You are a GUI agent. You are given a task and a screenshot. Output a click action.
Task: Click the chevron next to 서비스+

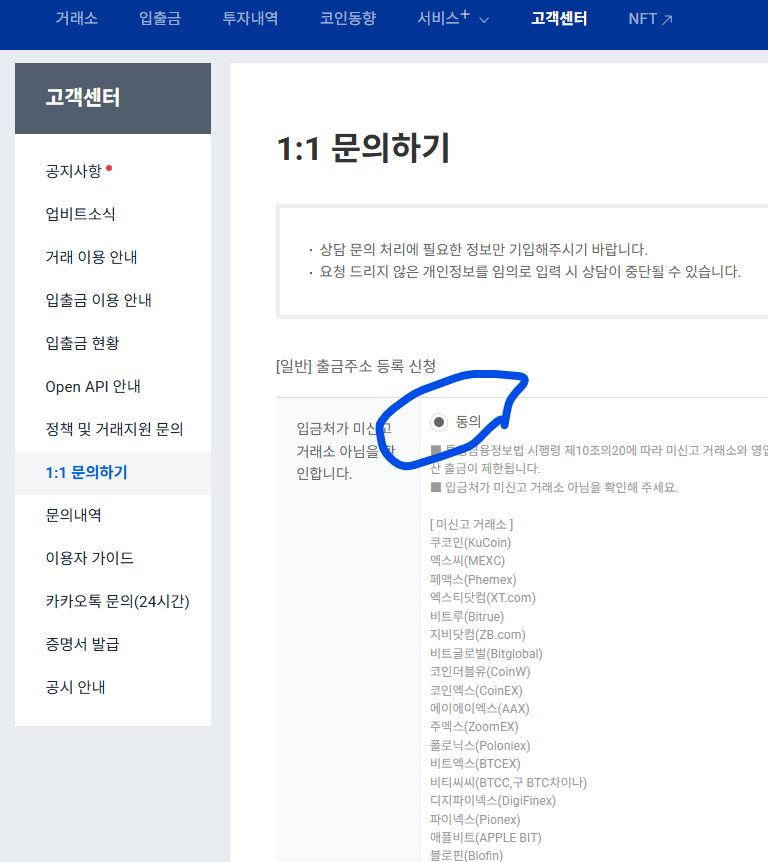click(x=484, y=20)
